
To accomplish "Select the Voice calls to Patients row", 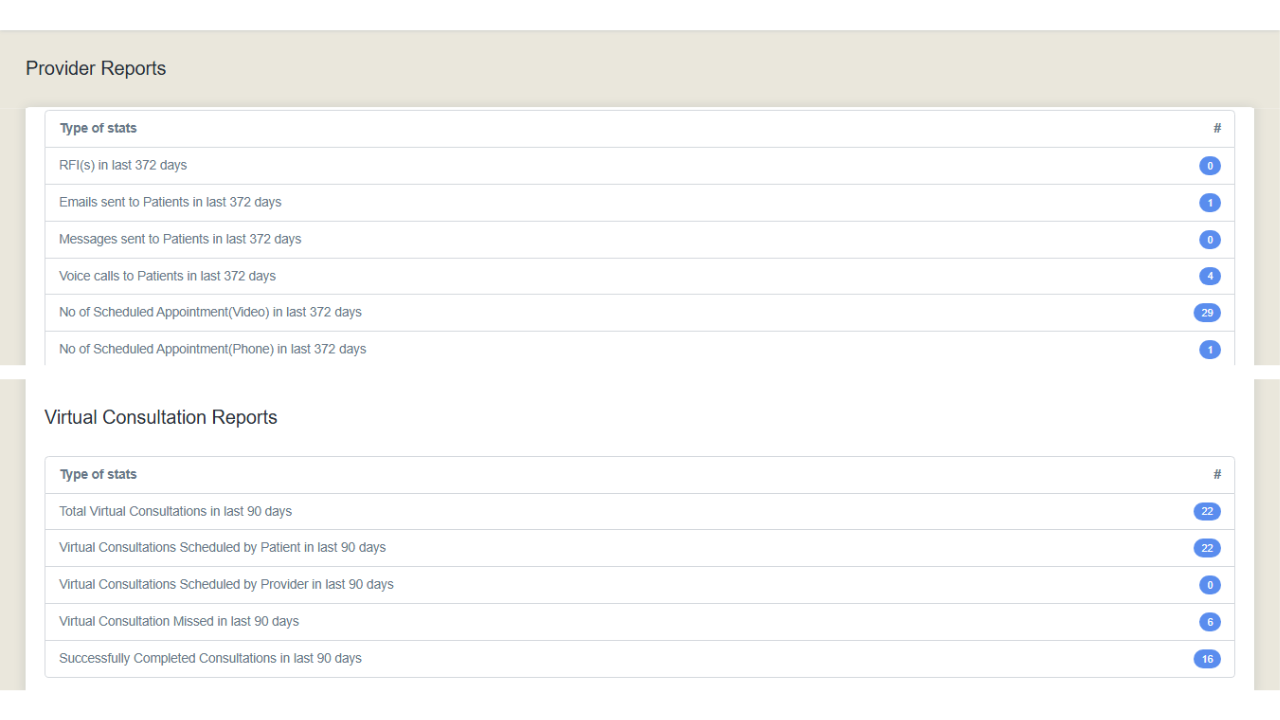I will (167, 276).
